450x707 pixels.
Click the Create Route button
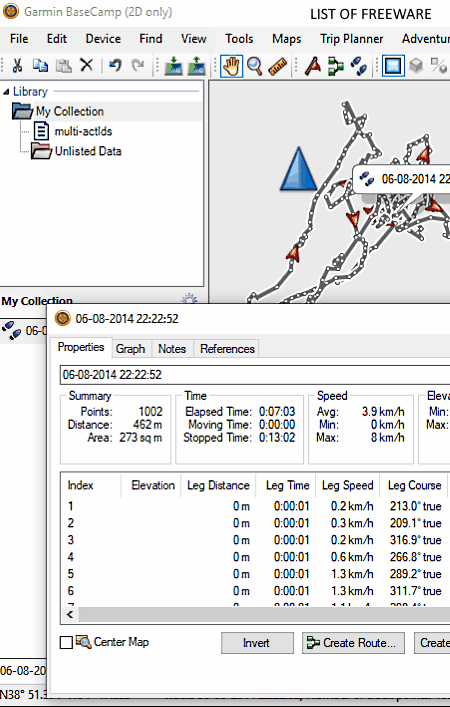(353, 643)
